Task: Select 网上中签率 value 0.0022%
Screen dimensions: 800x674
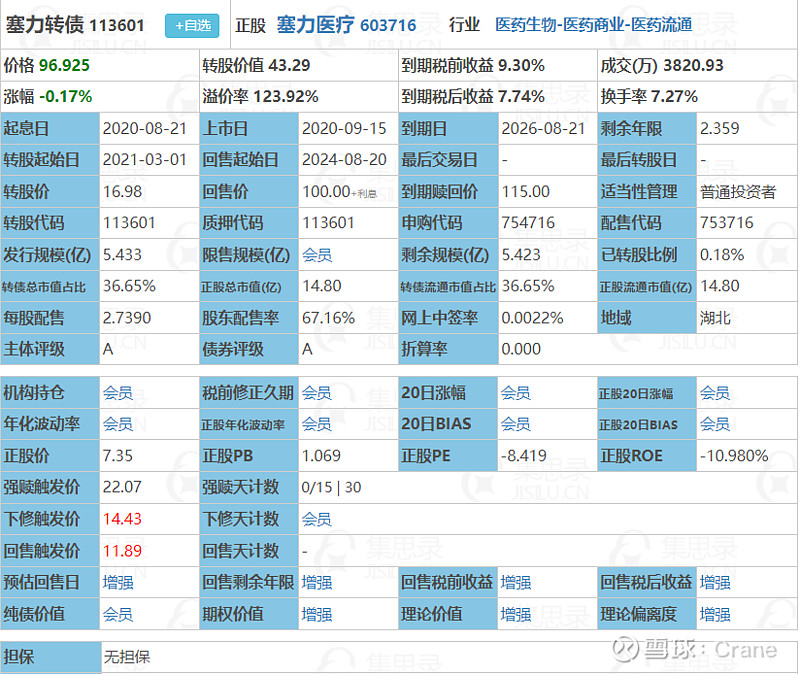Action: tap(533, 318)
